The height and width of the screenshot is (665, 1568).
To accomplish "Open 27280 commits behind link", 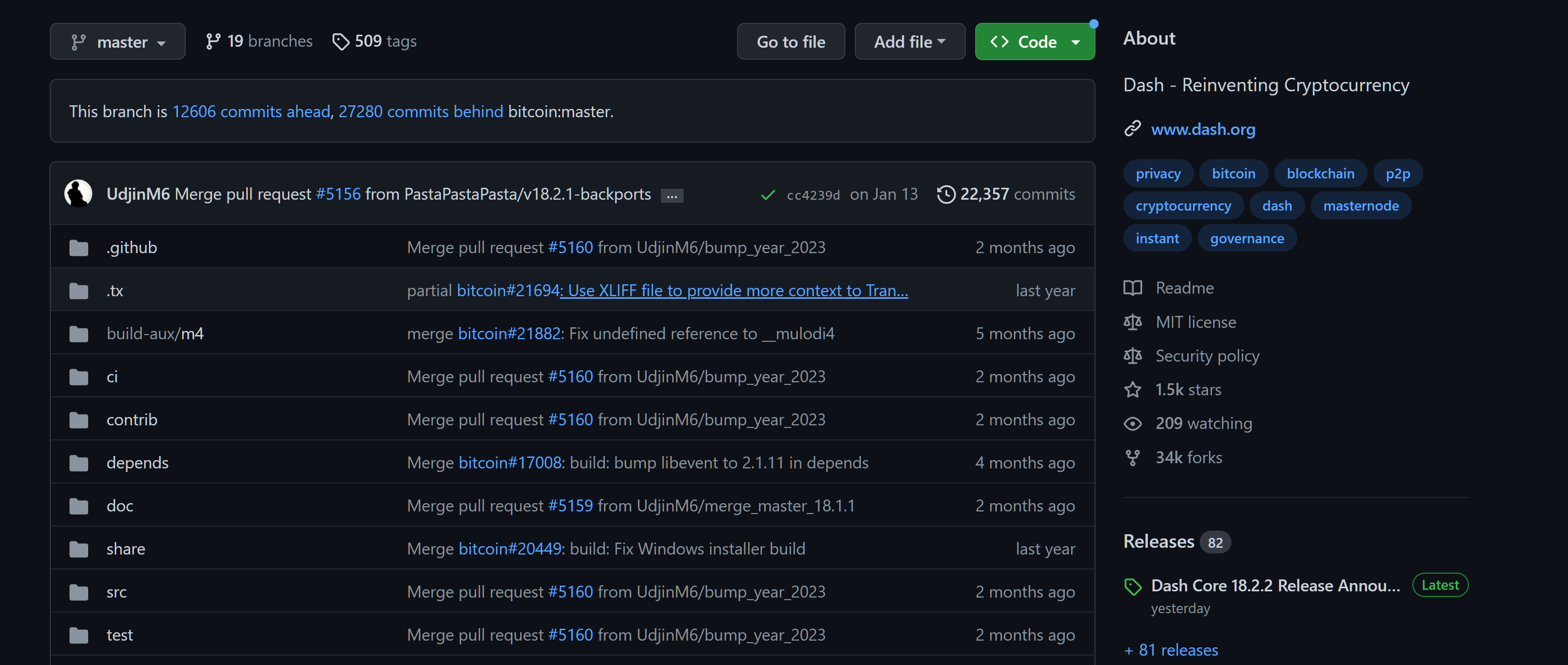I will tap(421, 112).
